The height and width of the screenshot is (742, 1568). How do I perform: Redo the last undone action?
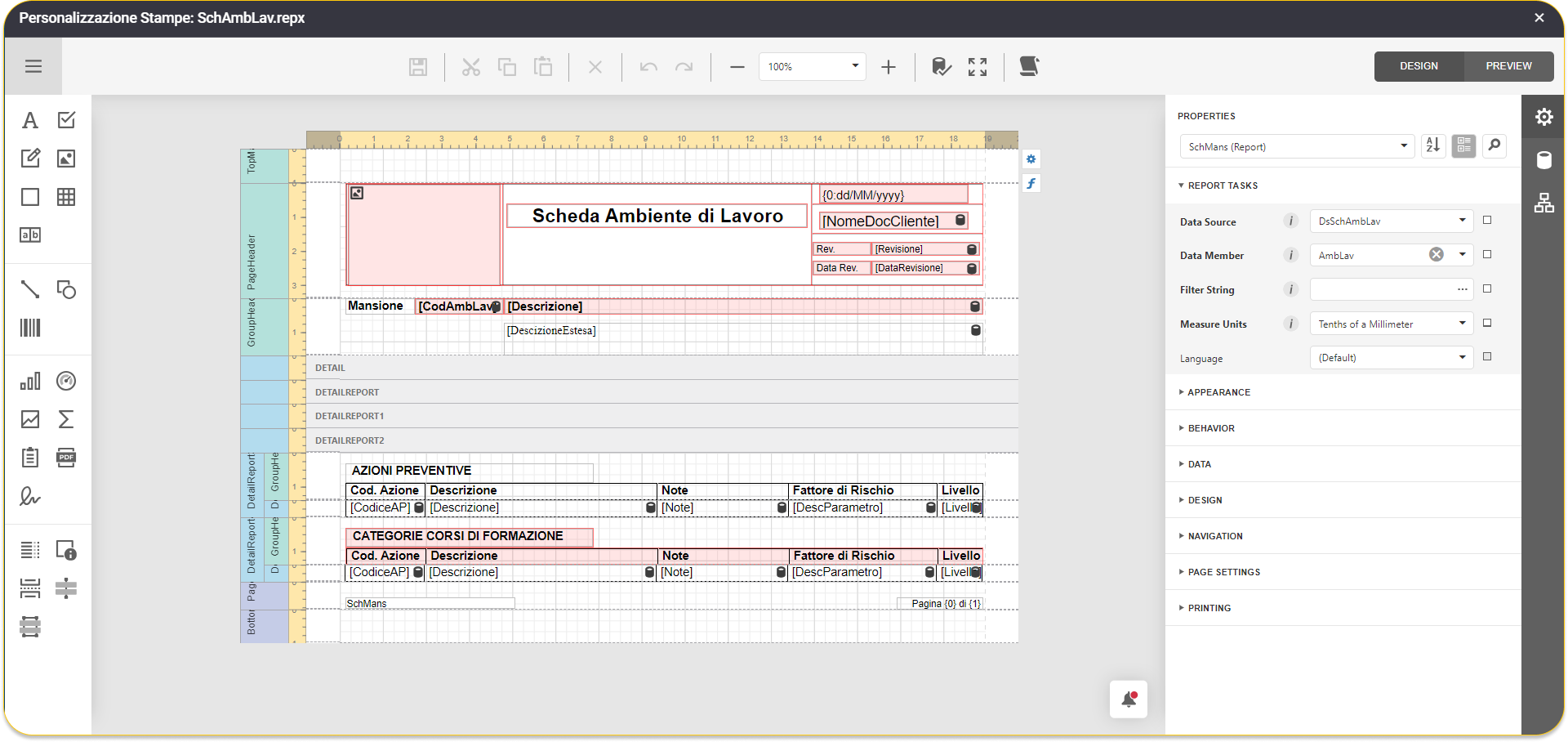[684, 67]
